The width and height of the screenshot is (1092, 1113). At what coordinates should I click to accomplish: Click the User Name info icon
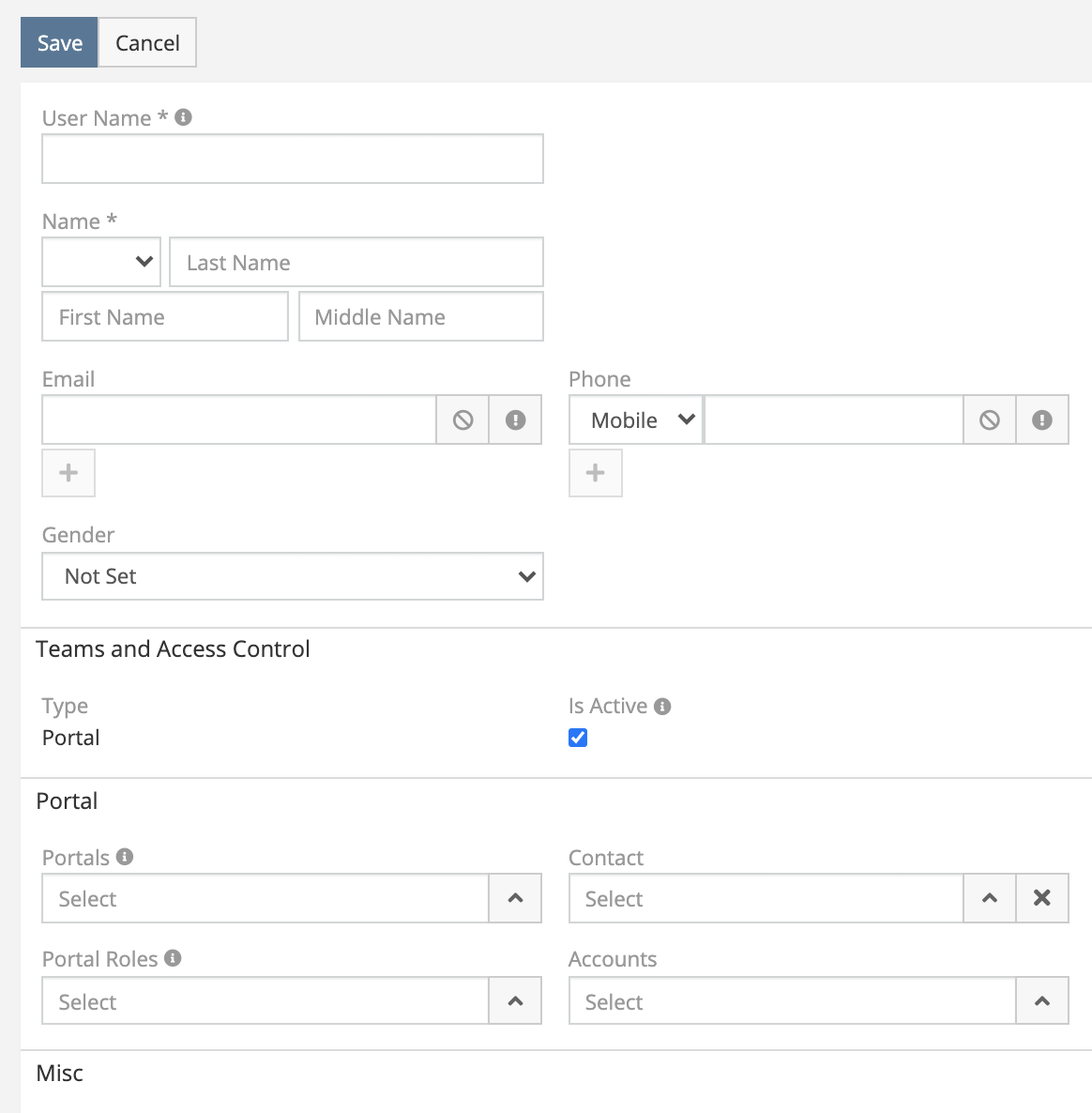point(184,117)
